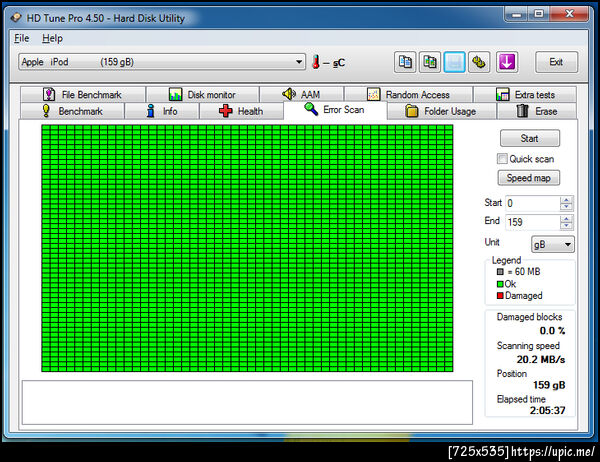Viewport: 600px width, 462px height.
Task: Decrease the End value with down arrow
Action: coord(566,225)
